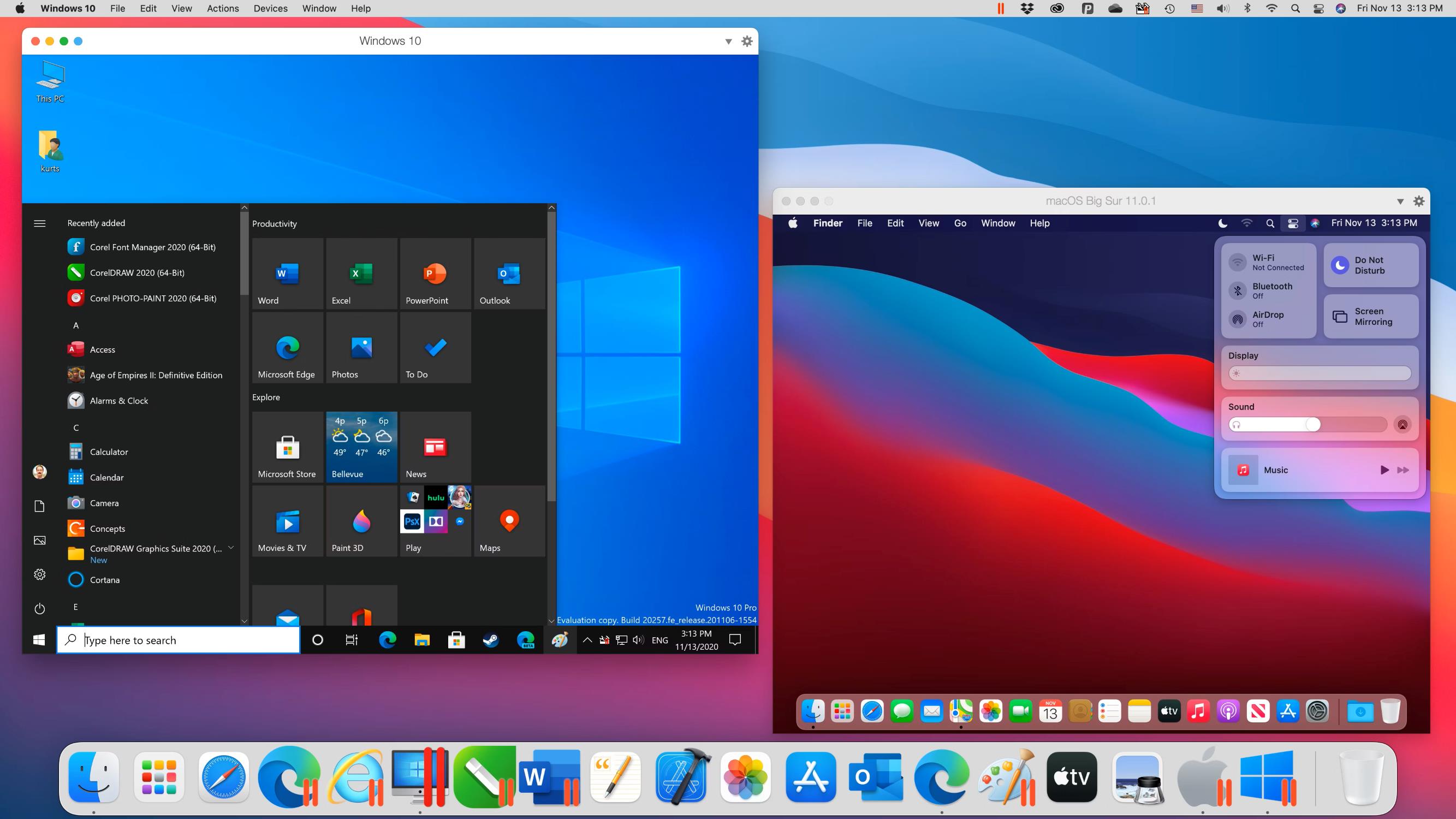Enable Do Not Disturb in Control Center
Image resolution: width=1456 pixels, height=819 pixels.
click(x=1371, y=264)
